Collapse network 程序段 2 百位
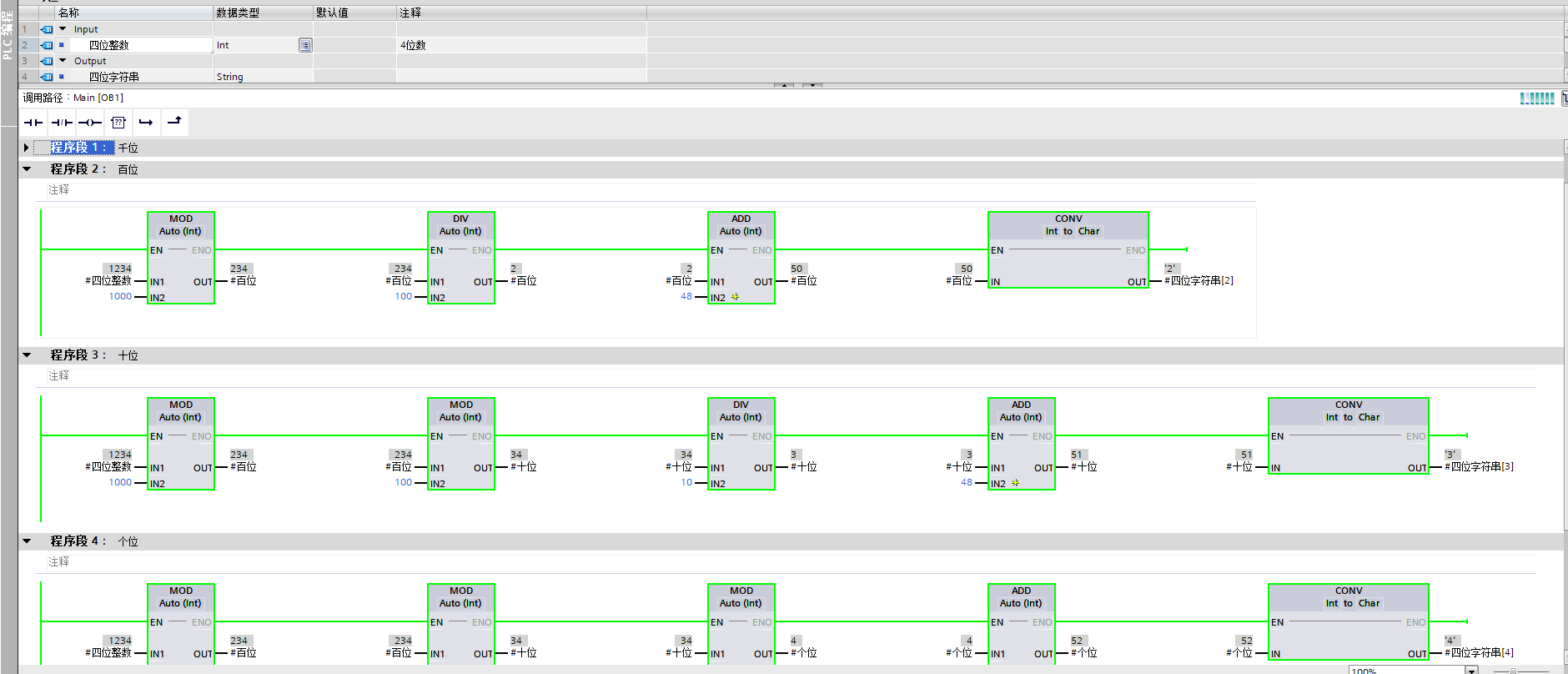1568x674 pixels. [x=27, y=169]
